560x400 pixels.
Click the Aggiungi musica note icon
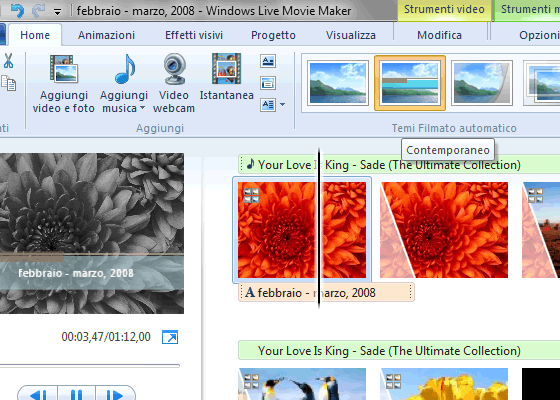(x=125, y=69)
